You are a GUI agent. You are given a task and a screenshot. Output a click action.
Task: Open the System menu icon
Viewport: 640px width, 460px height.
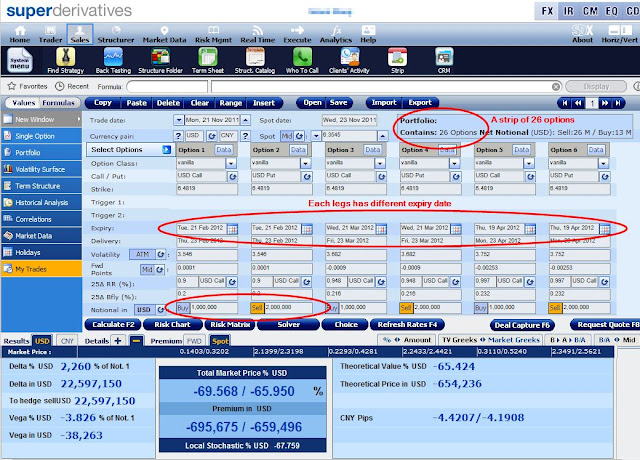coord(20,60)
